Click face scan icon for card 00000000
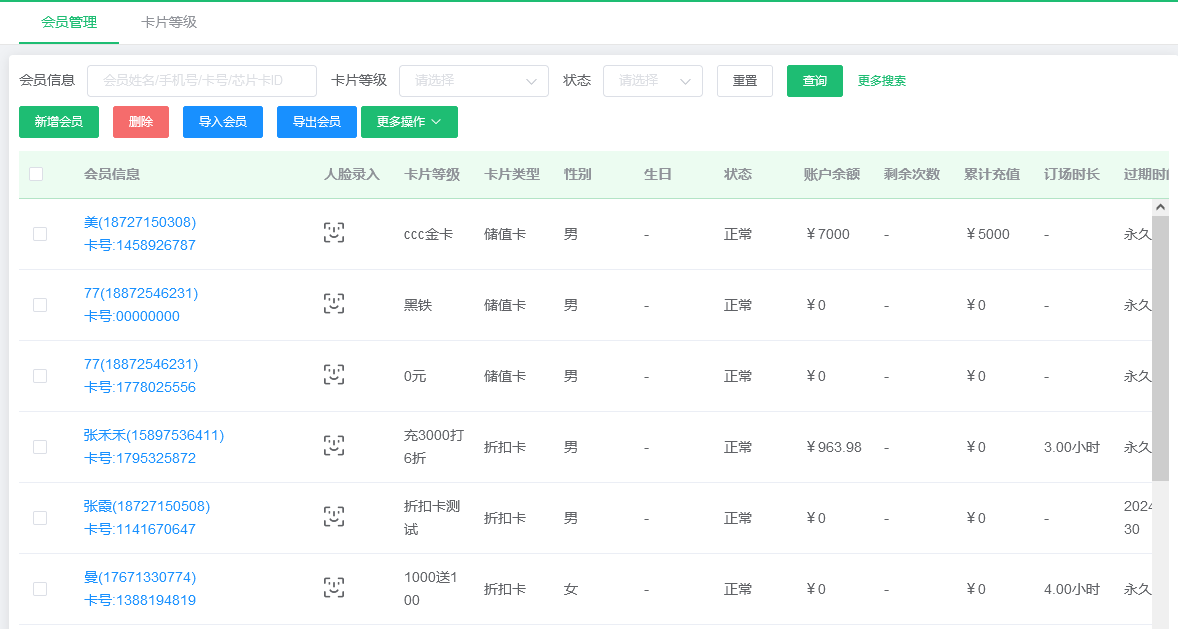Image resolution: width=1178 pixels, height=629 pixels. (x=334, y=304)
